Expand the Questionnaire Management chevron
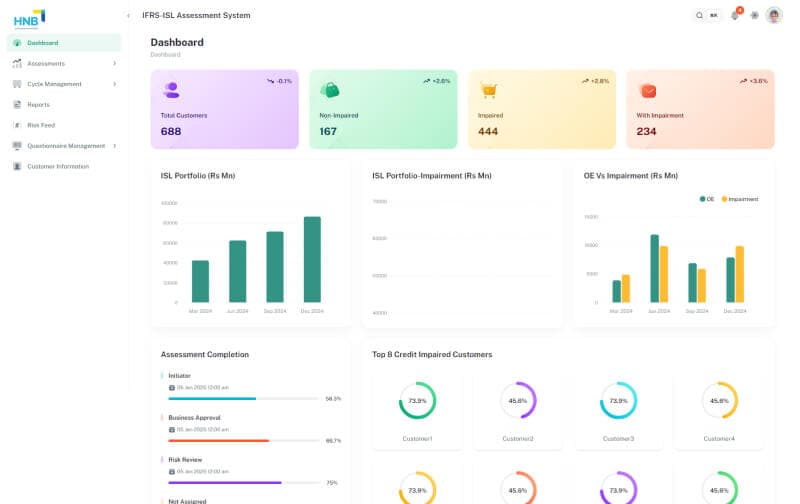The height and width of the screenshot is (504, 800). point(114,146)
